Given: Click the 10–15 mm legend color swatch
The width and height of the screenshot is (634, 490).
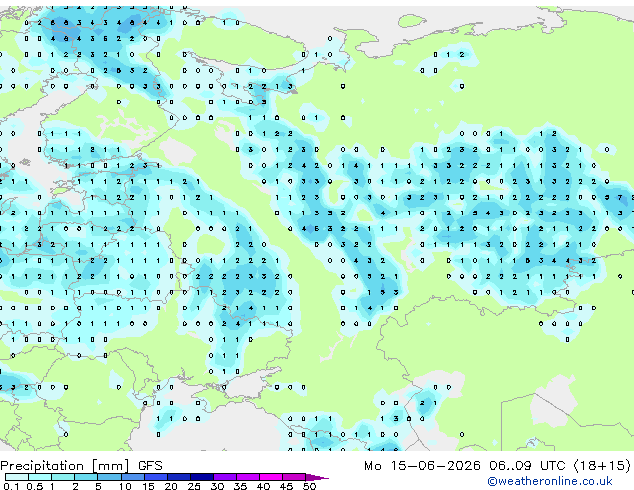Looking at the screenshot, I should tap(132, 477).
